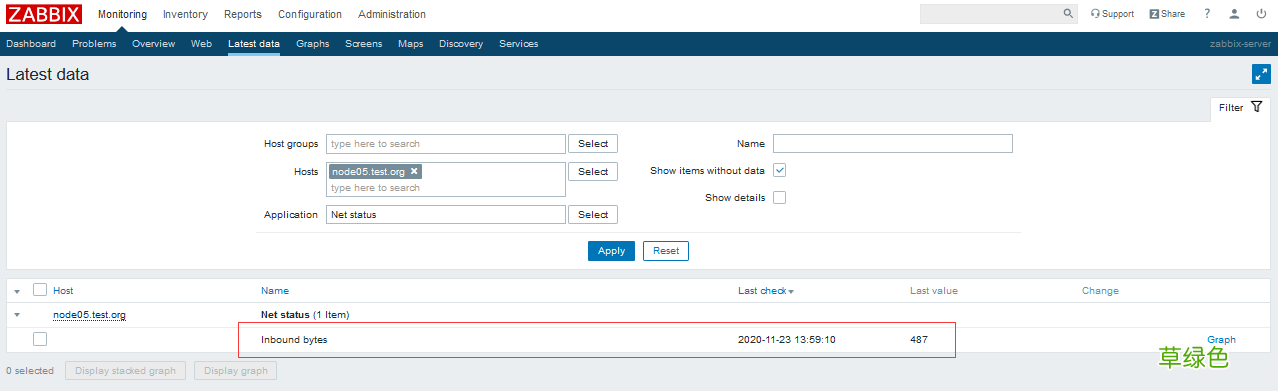1278x391 pixels.
Task: Switch to the Graphs tab
Action: coord(313,44)
